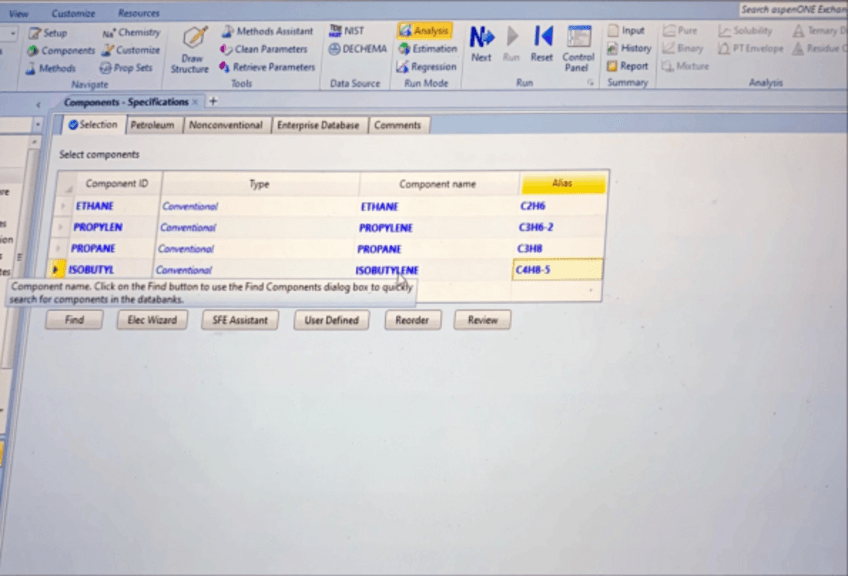Viewport: 848px width, 576px height.
Task: Click the Review button
Action: 482,320
